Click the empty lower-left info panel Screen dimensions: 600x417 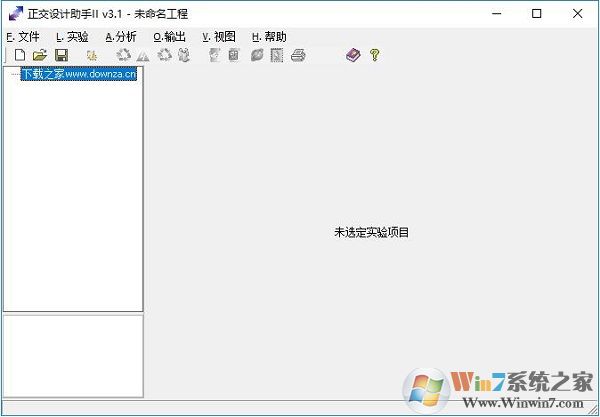pyautogui.click(x=73, y=356)
